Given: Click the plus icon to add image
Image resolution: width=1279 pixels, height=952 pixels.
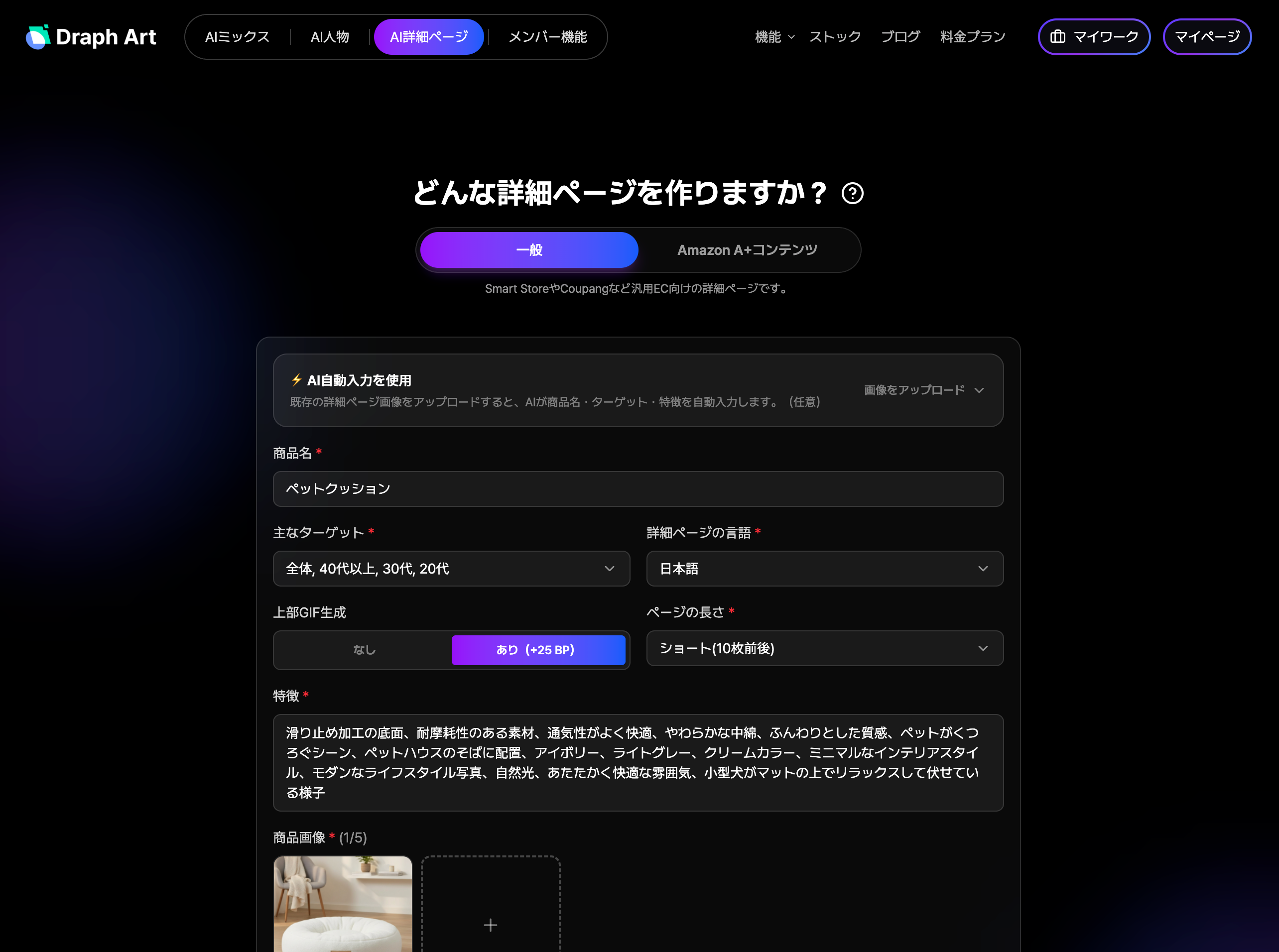Looking at the screenshot, I should coord(491,925).
